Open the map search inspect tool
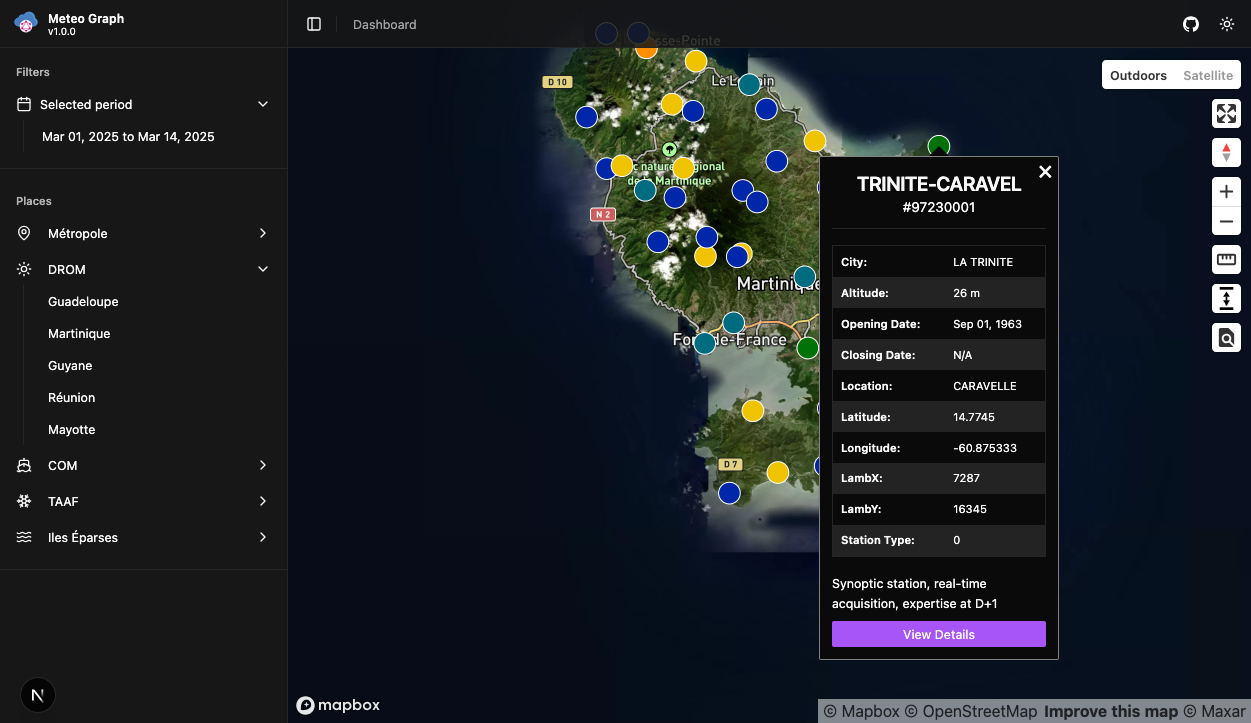 (x=1226, y=338)
